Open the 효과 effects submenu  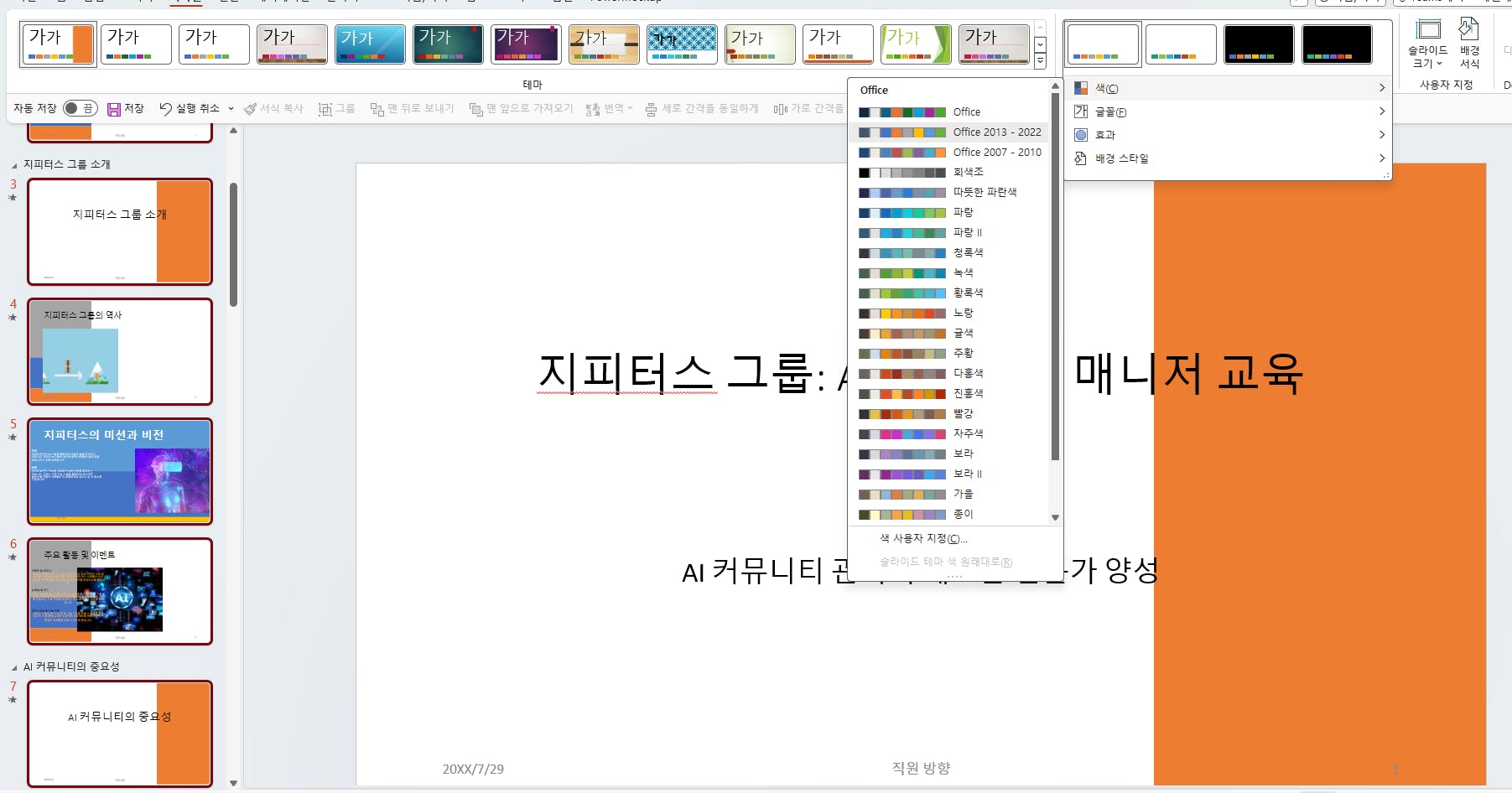pyautogui.click(x=1105, y=135)
